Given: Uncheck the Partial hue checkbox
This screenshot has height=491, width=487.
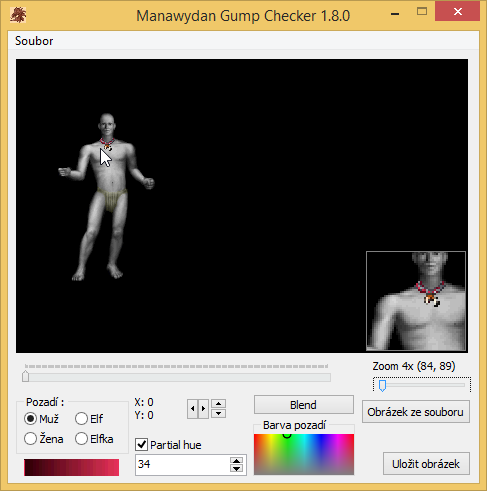Looking at the screenshot, I should [142, 444].
